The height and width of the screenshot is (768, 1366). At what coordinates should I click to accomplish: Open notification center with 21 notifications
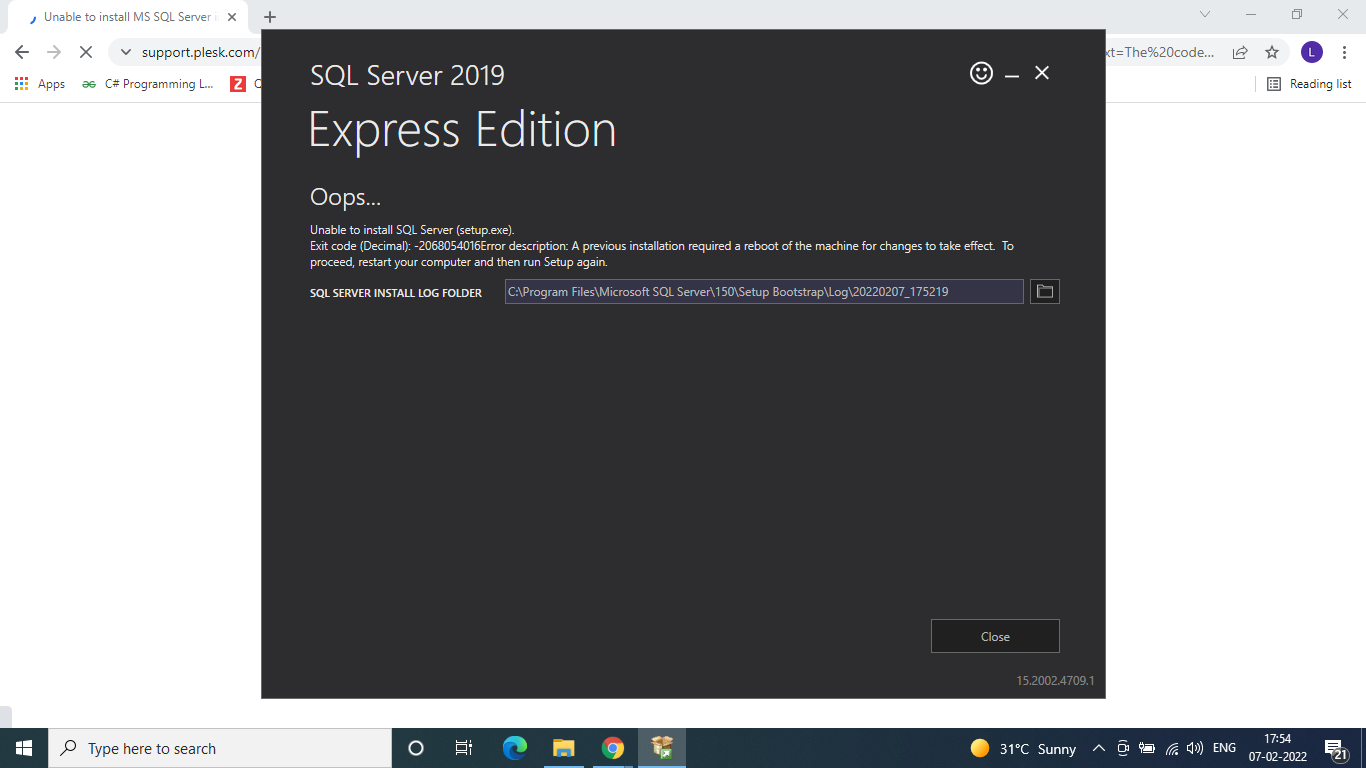coord(1335,748)
